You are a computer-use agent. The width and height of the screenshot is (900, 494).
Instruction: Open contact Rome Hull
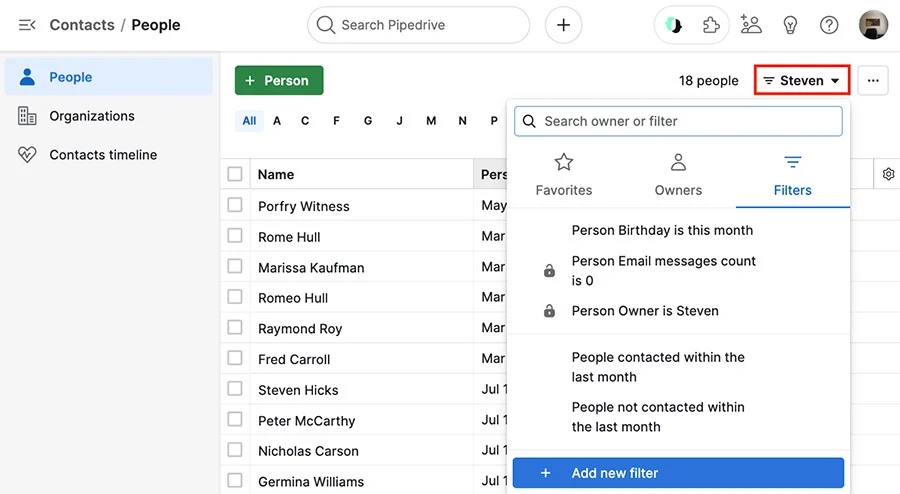coord(289,237)
